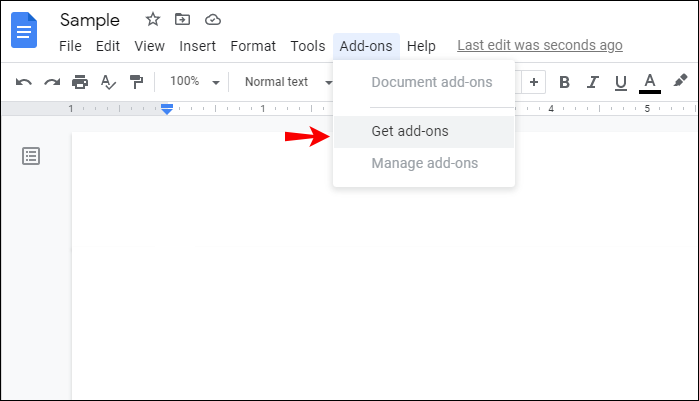Expand the Normal text style dropdown
699x401 pixels.
[288, 82]
